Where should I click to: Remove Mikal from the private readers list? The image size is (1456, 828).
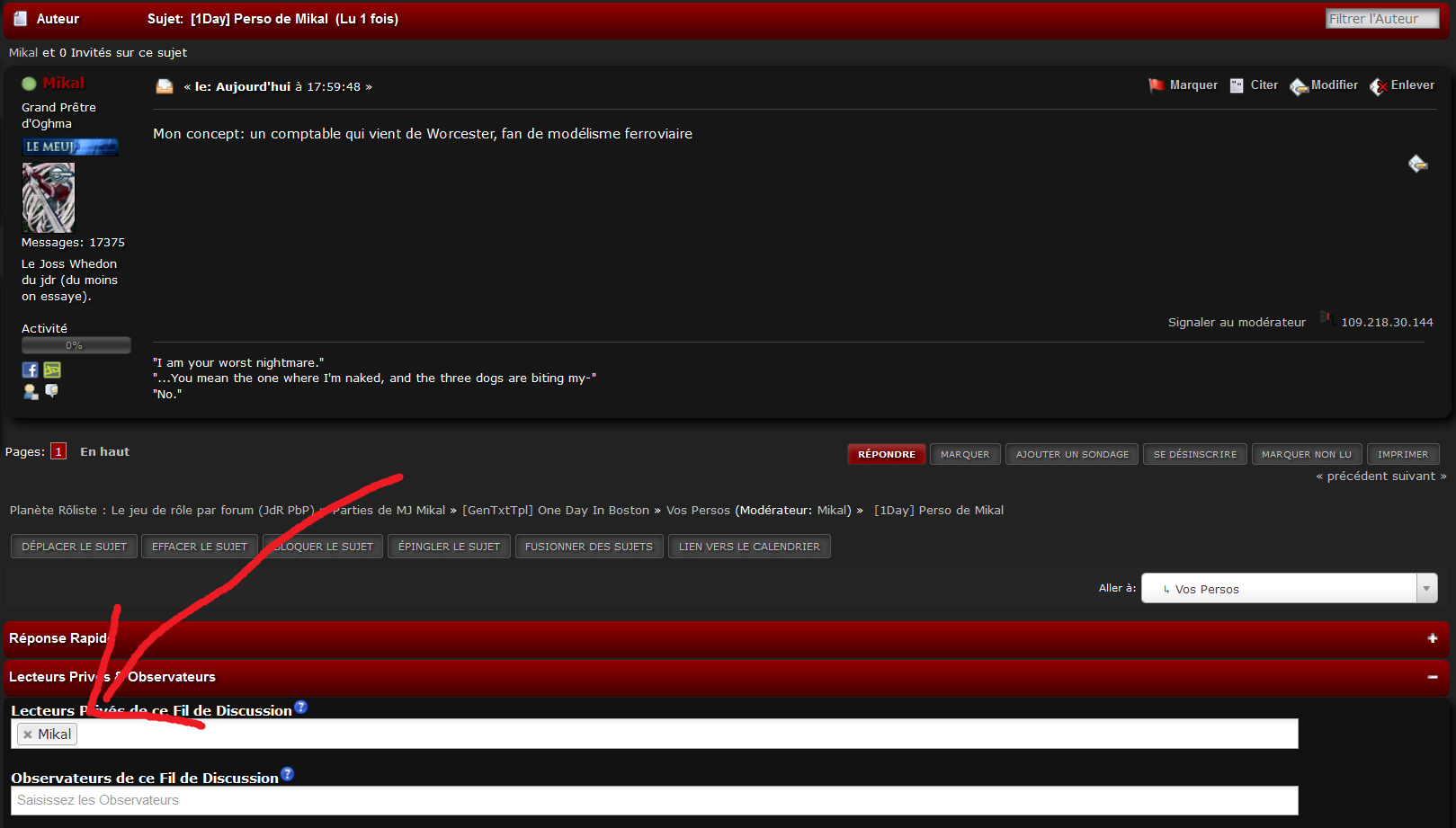pyautogui.click(x=28, y=735)
